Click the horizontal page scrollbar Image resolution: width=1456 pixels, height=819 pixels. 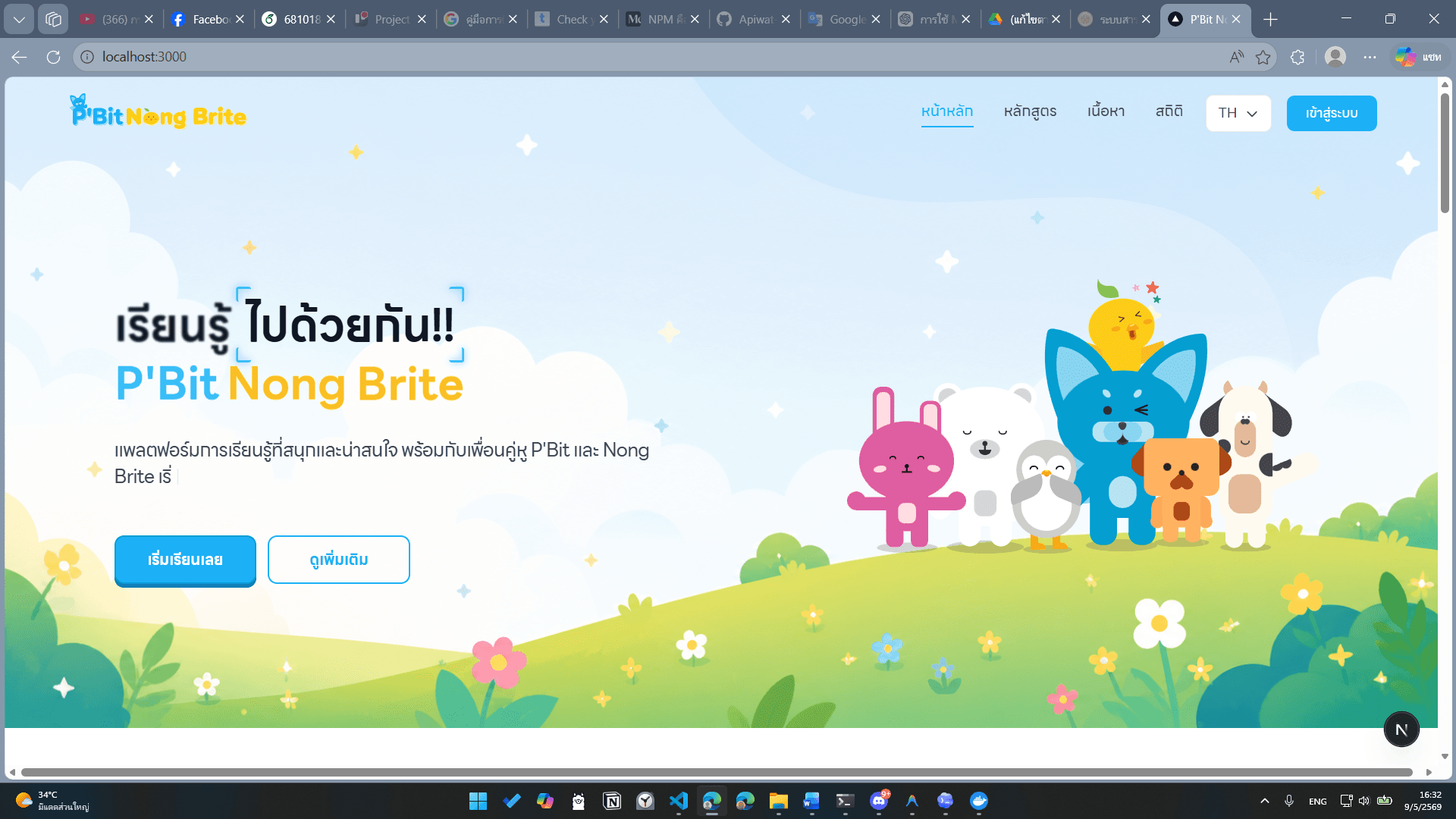pos(717,772)
